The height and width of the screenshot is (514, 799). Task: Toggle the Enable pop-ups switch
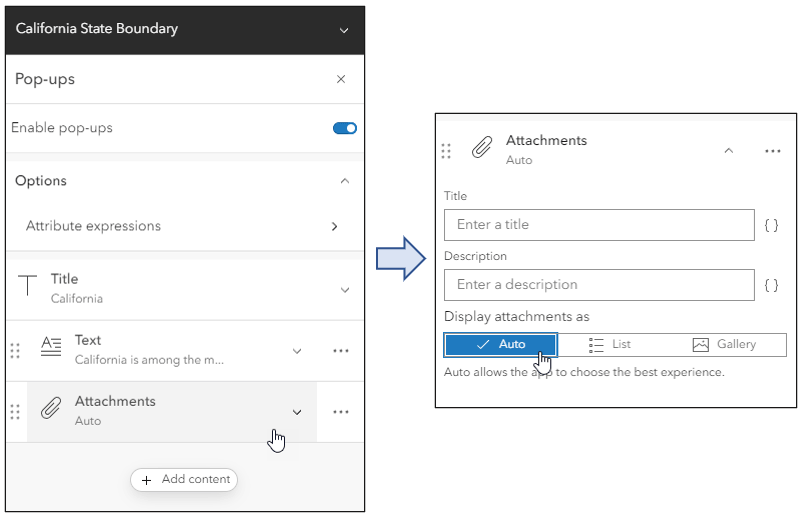[x=345, y=128]
